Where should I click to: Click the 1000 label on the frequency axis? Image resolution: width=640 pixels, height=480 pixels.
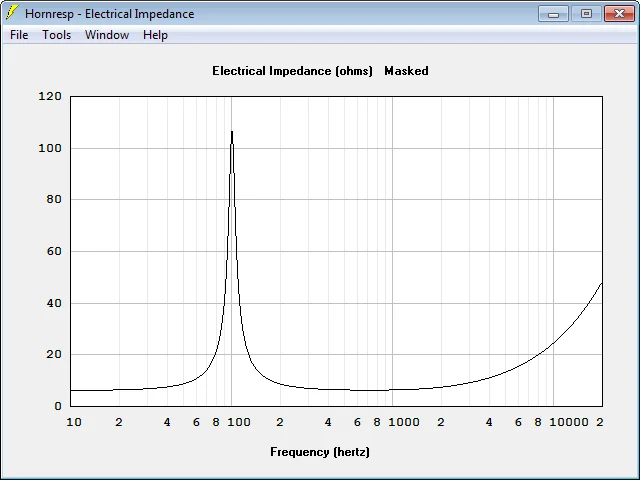point(404,422)
